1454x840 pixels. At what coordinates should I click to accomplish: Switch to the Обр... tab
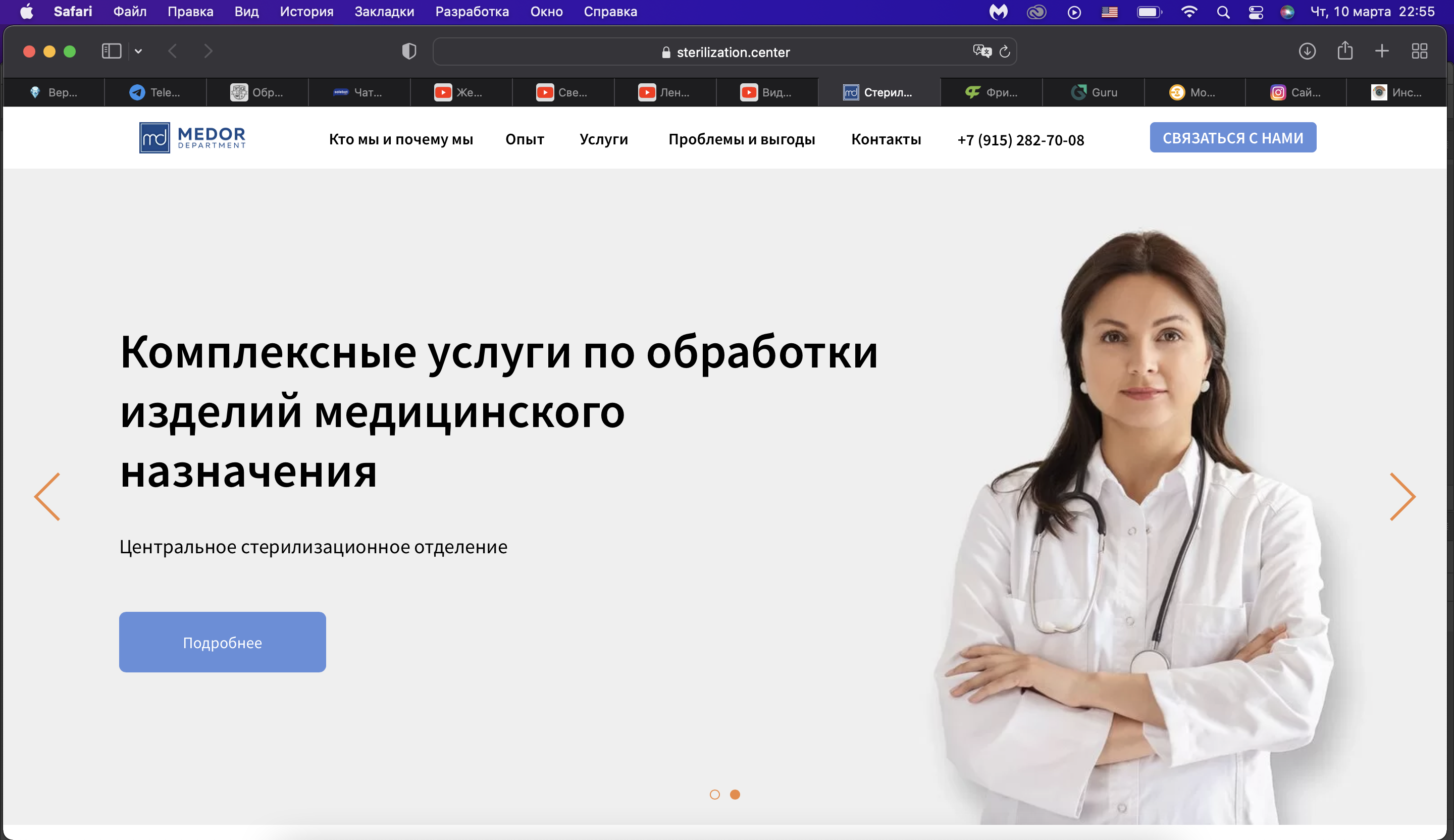(x=257, y=92)
